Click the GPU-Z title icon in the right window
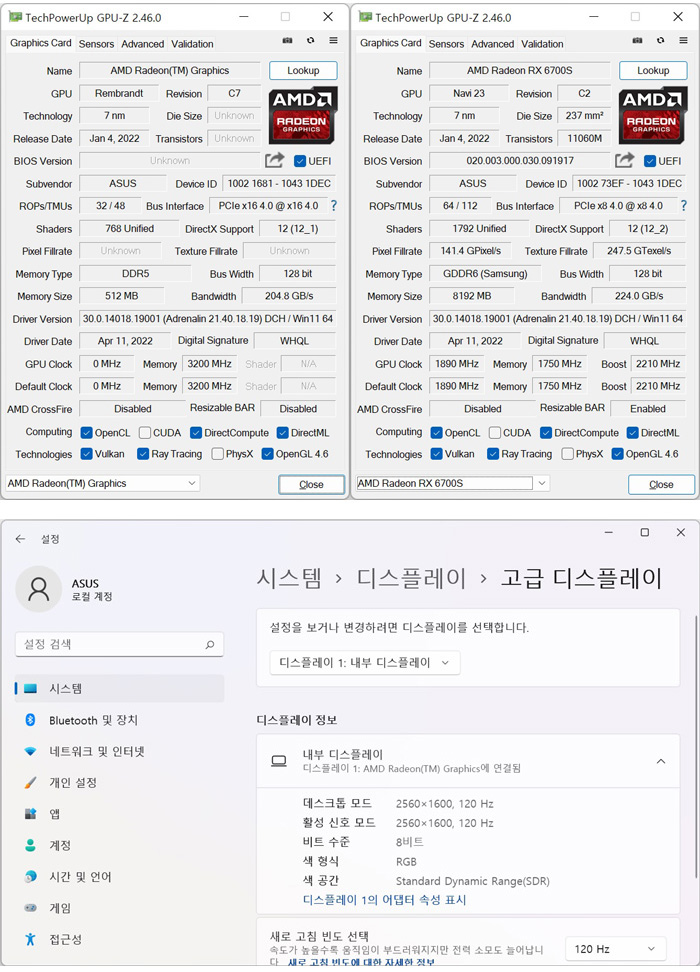 pyautogui.click(x=365, y=17)
